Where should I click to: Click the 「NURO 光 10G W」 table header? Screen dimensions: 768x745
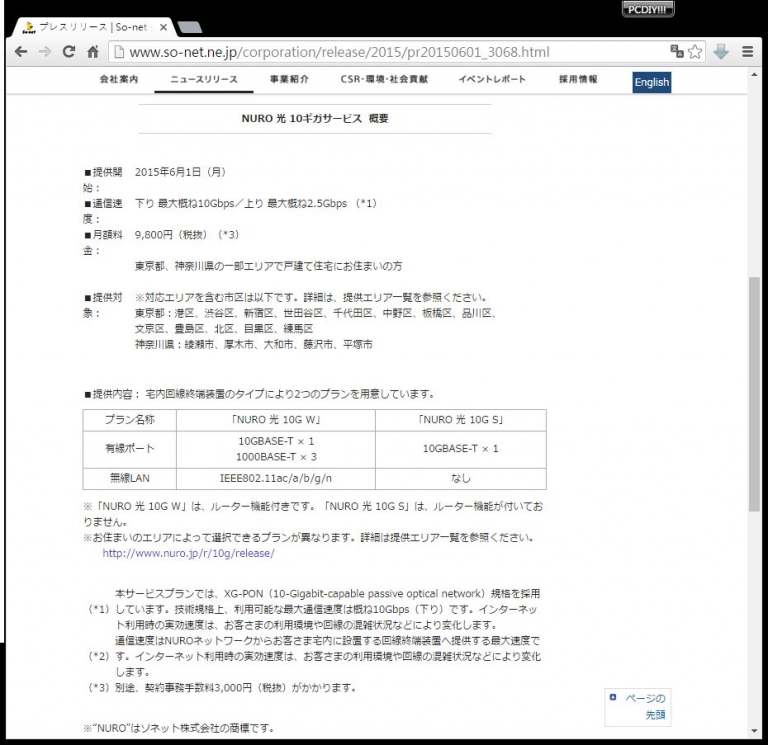pos(276,420)
